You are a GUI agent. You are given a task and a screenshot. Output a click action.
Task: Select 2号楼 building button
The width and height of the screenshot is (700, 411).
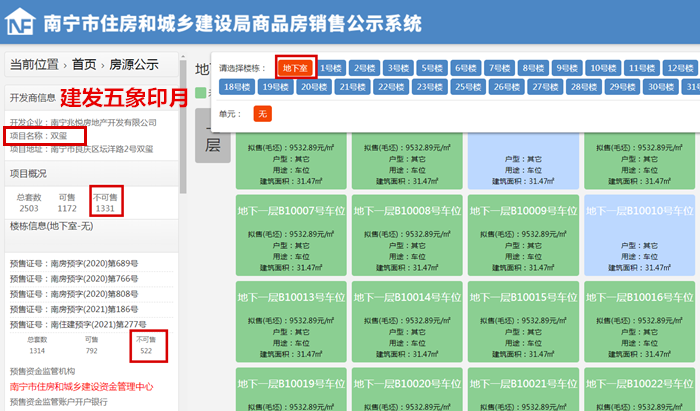tap(364, 68)
